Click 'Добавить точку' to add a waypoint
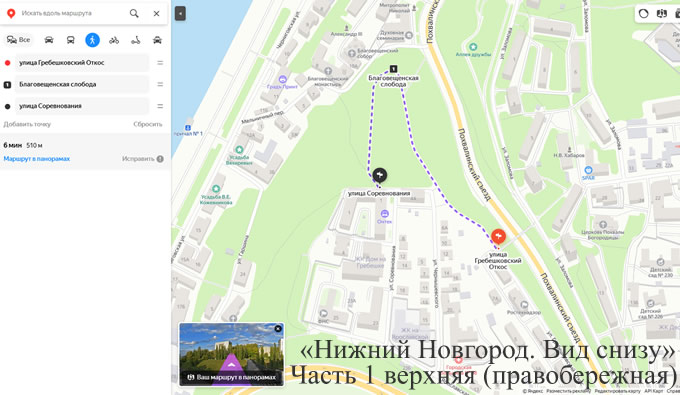680x395 pixels. pos(27,124)
